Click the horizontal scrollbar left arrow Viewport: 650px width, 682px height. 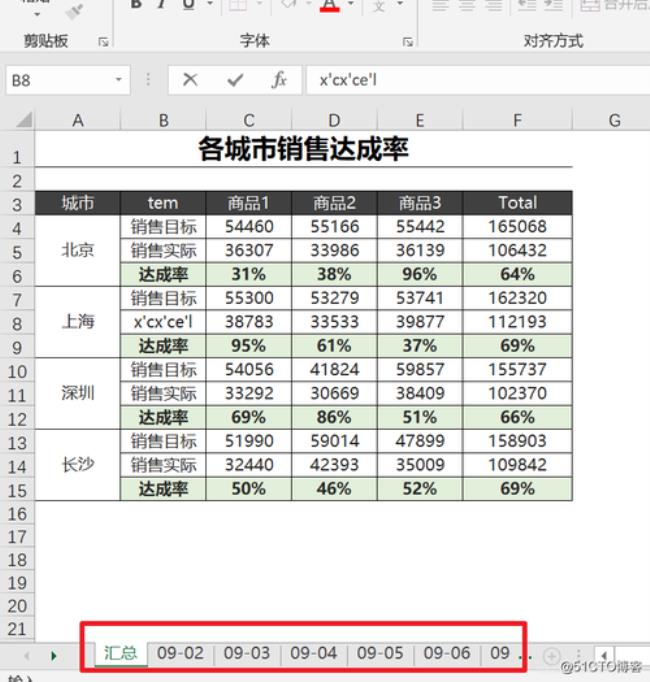604,655
